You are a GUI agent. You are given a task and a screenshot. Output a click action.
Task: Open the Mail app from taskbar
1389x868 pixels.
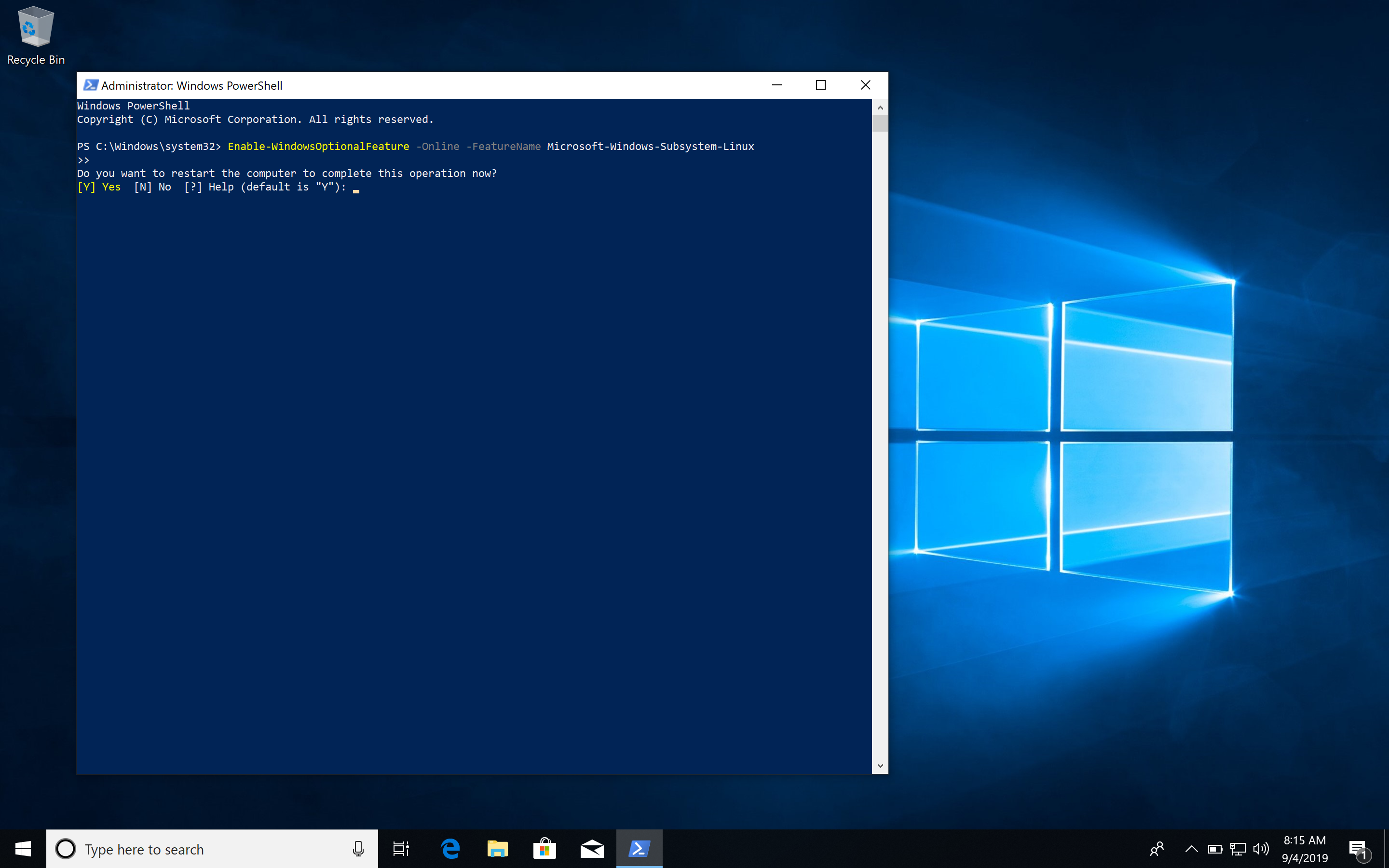coord(592,849)
